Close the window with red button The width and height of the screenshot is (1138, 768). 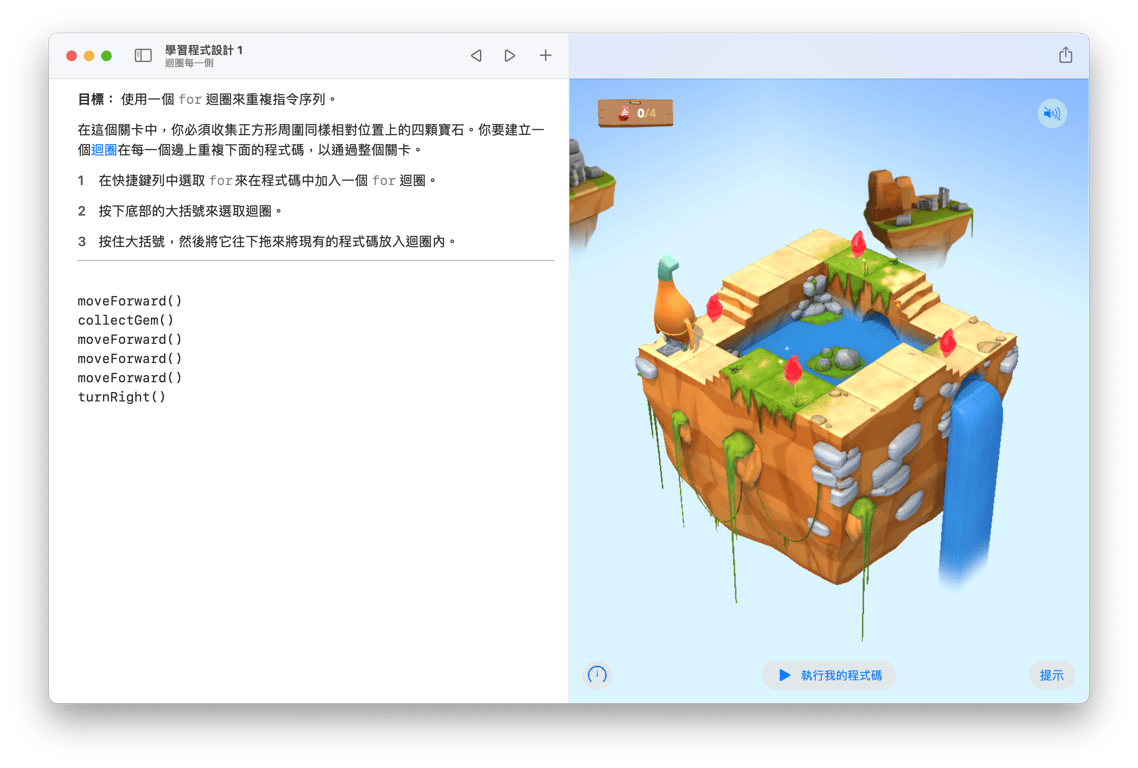(71, 56)
